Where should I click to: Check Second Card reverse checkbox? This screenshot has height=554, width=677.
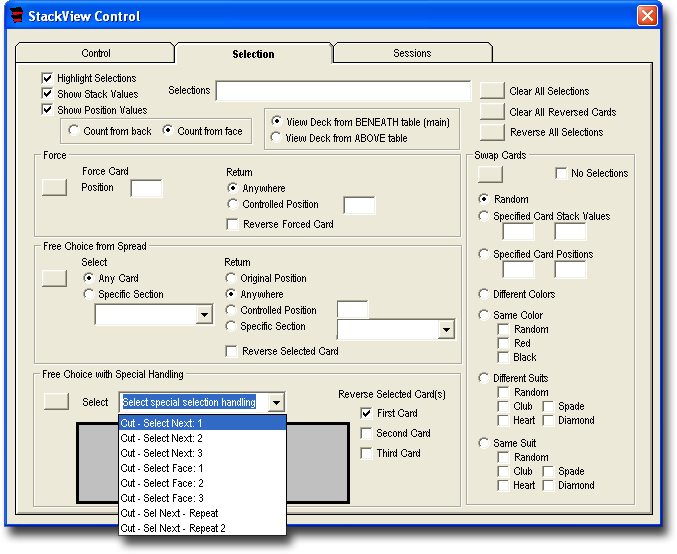(366, 433)
